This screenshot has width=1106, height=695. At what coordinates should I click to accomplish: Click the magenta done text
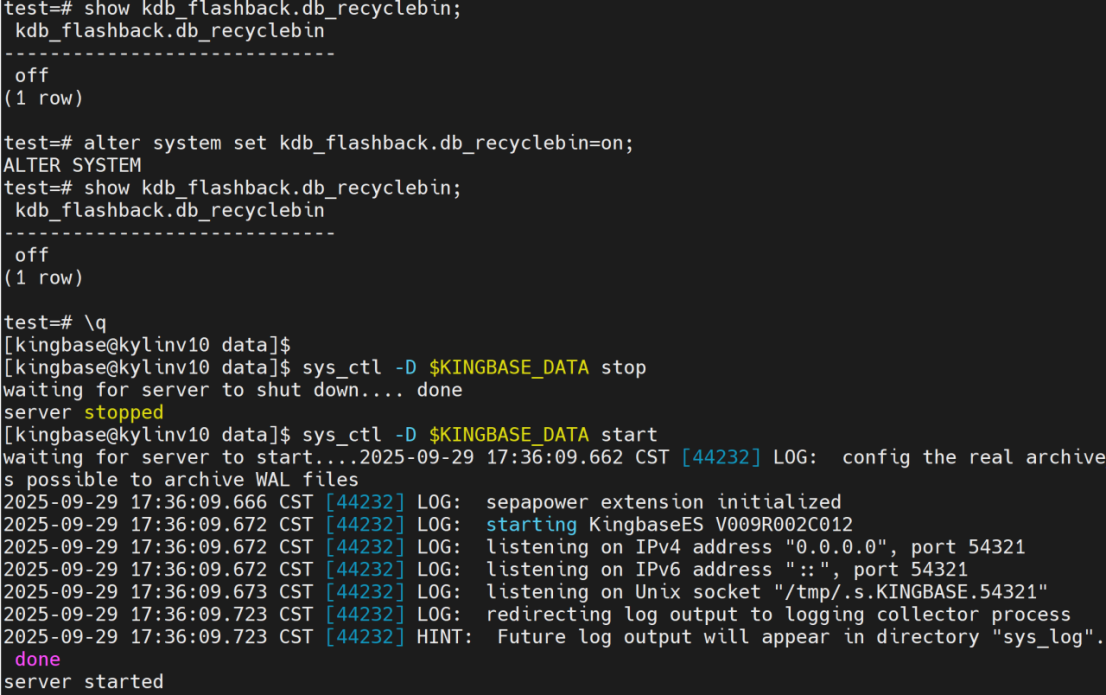[x=37, y=659]
